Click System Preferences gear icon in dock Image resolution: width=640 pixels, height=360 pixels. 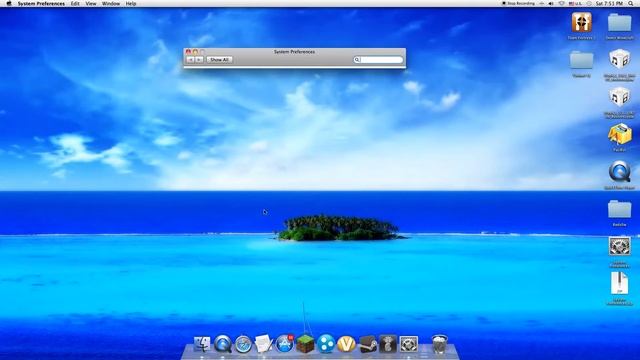(x=409, y=344)
